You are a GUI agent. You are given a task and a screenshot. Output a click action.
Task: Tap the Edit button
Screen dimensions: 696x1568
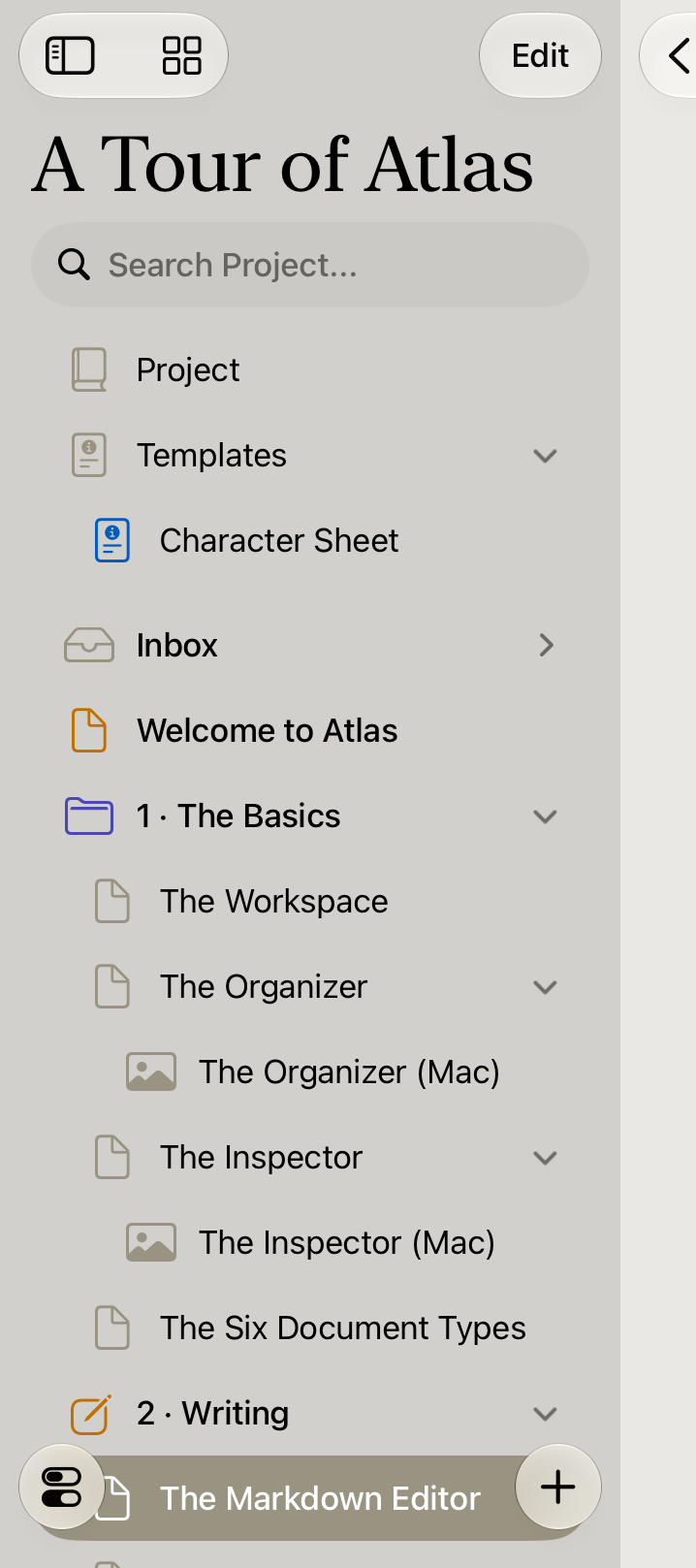point(540,55)
